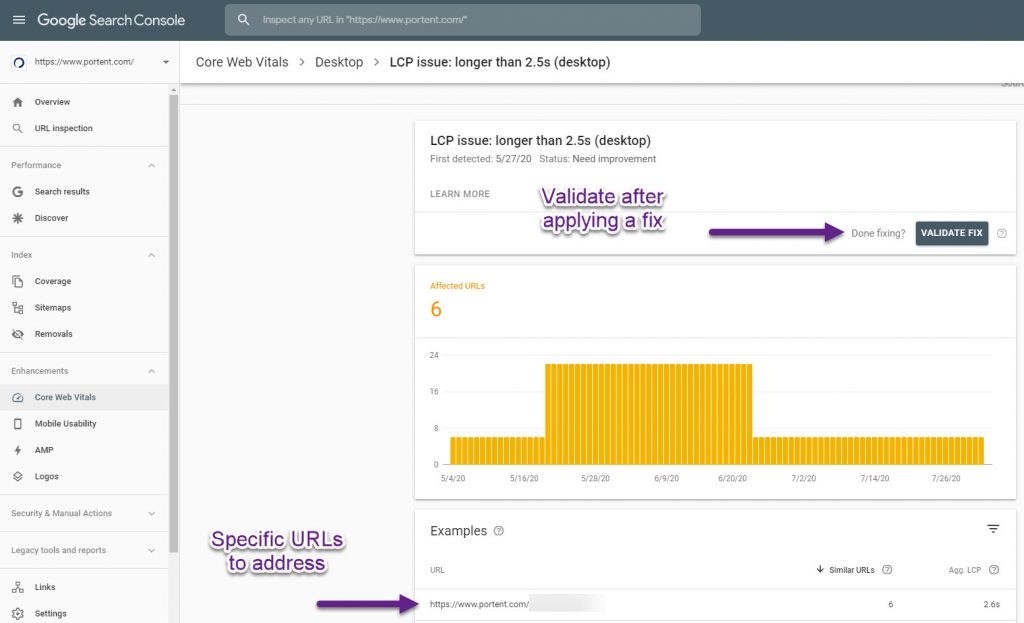Click the AMP lightning bolt icon
The width and height of the screenshot is (1024, 623).
coord(18,450)
